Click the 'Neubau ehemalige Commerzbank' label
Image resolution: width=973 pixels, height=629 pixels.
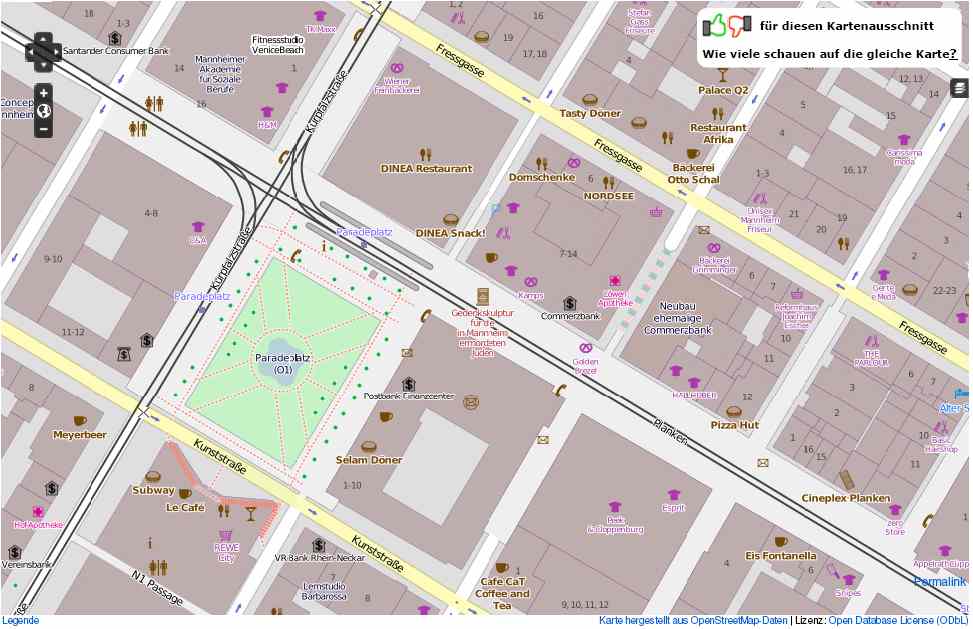coord(678,318)
